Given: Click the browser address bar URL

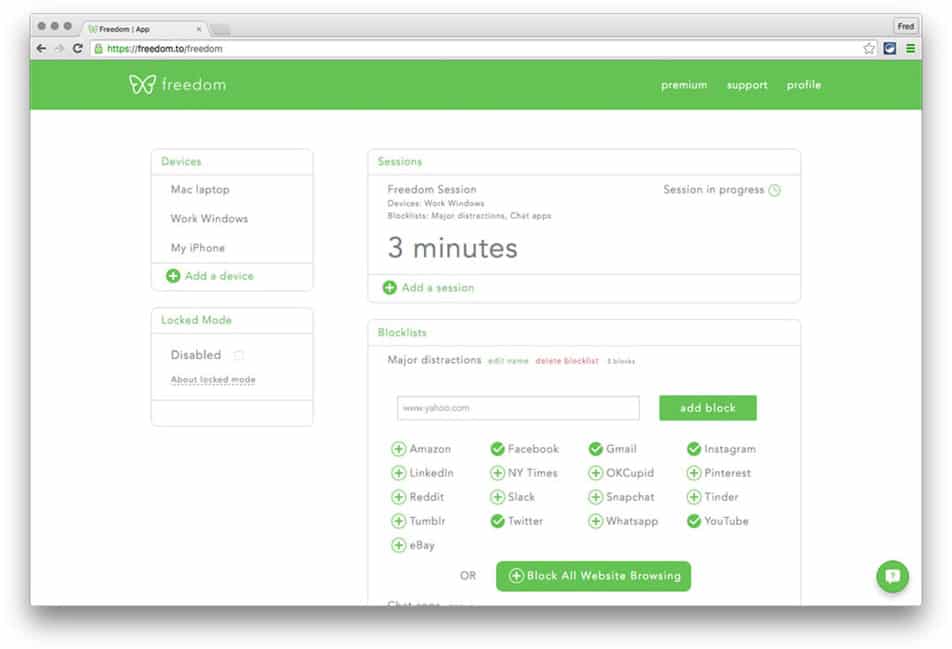Looking at the screenshot, I should pyautogui.click(x=165, y=49).
